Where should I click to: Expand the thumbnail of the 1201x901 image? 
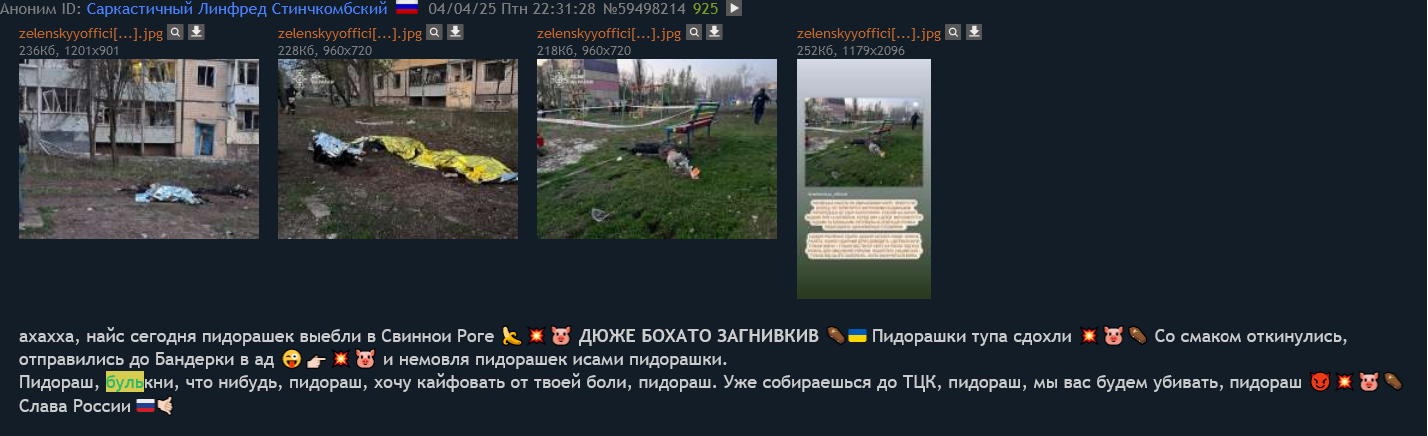coord(139,149)
